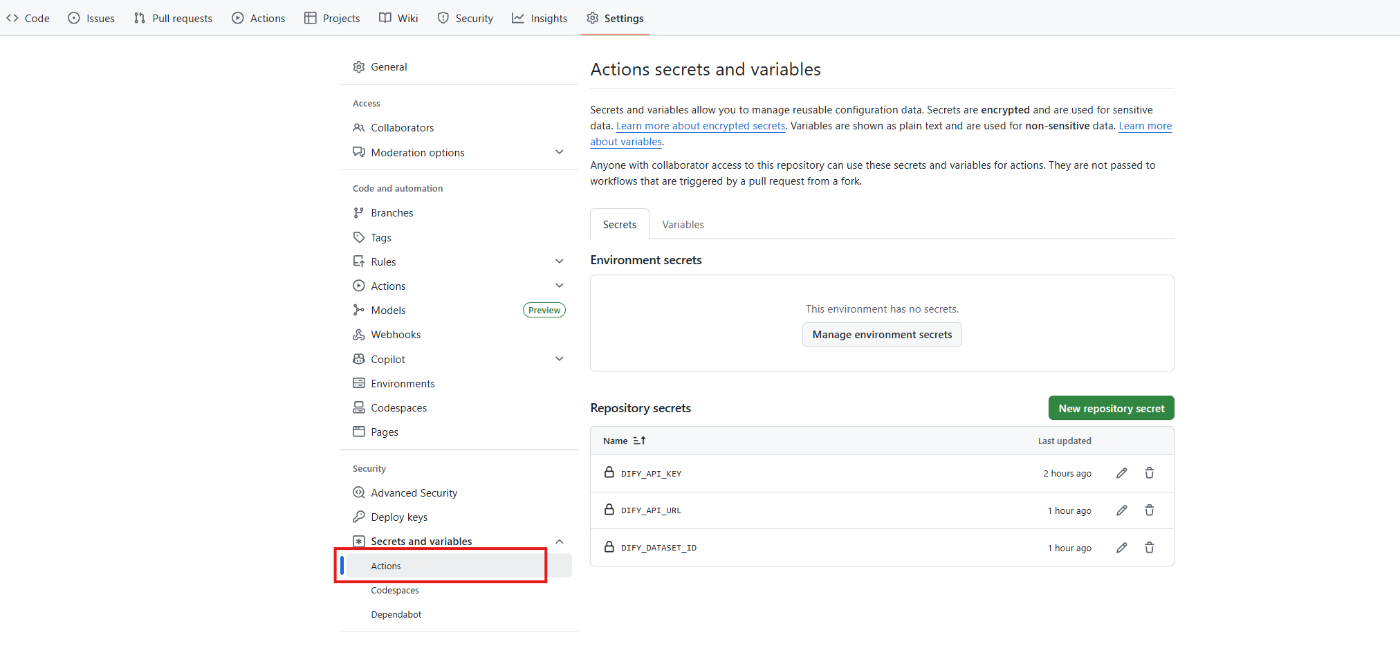
Task: Click the gear icon beside General
Action: click(359, 67)
